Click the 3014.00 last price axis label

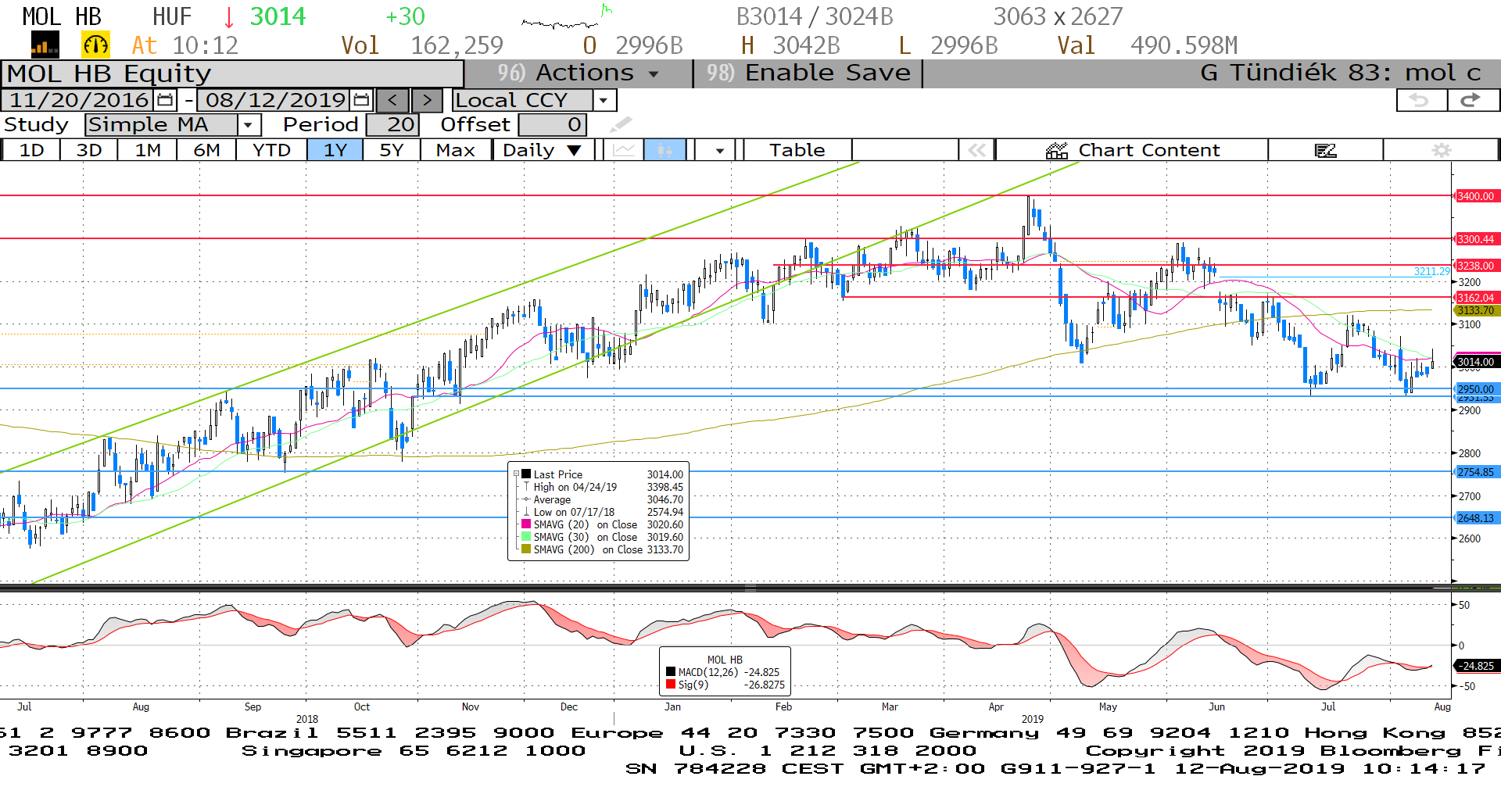[1476, 362]
